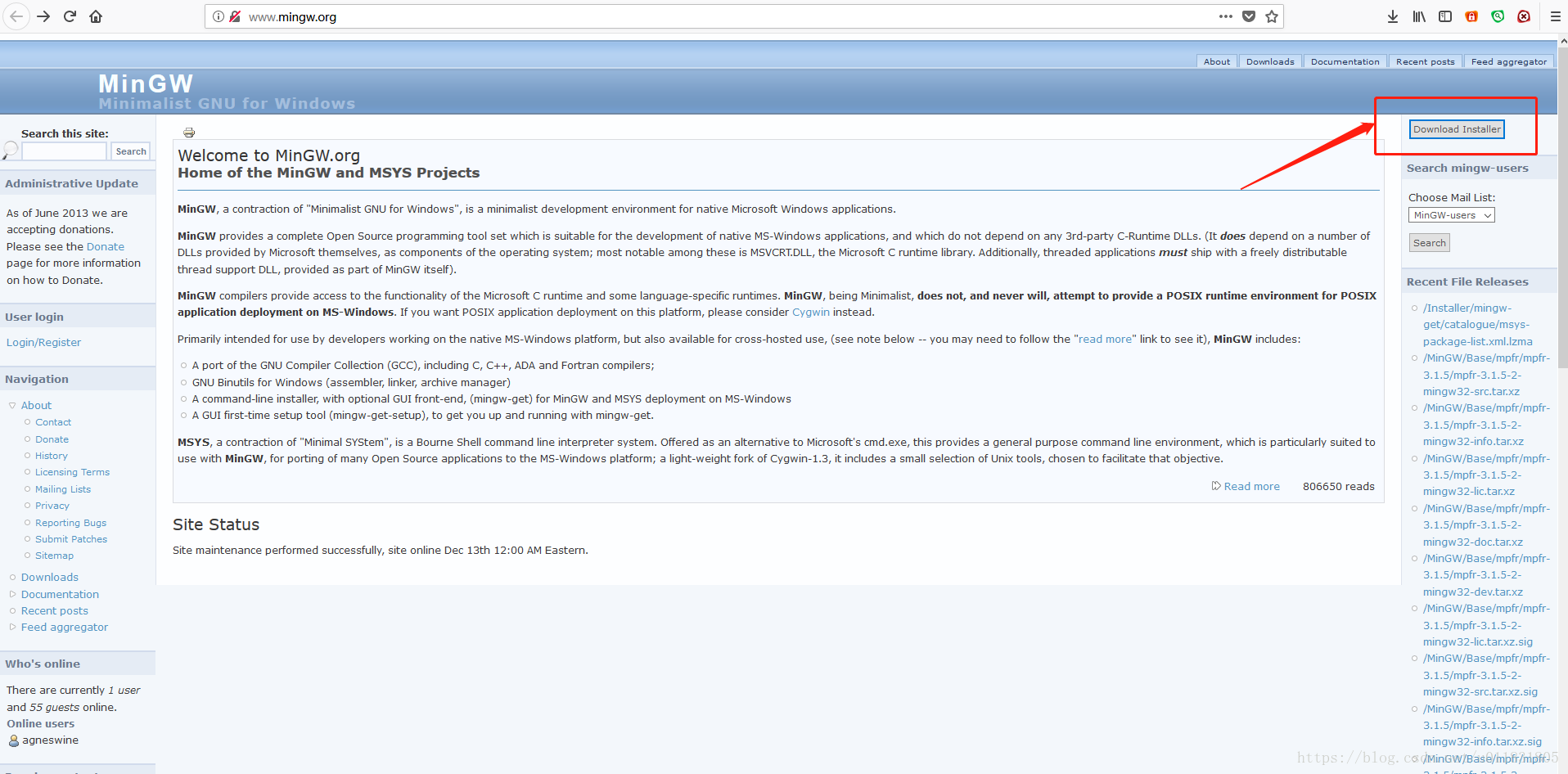Screen dimensions: 1568x774
Task: Open the agneswine online user link
Action: point(51,740)
